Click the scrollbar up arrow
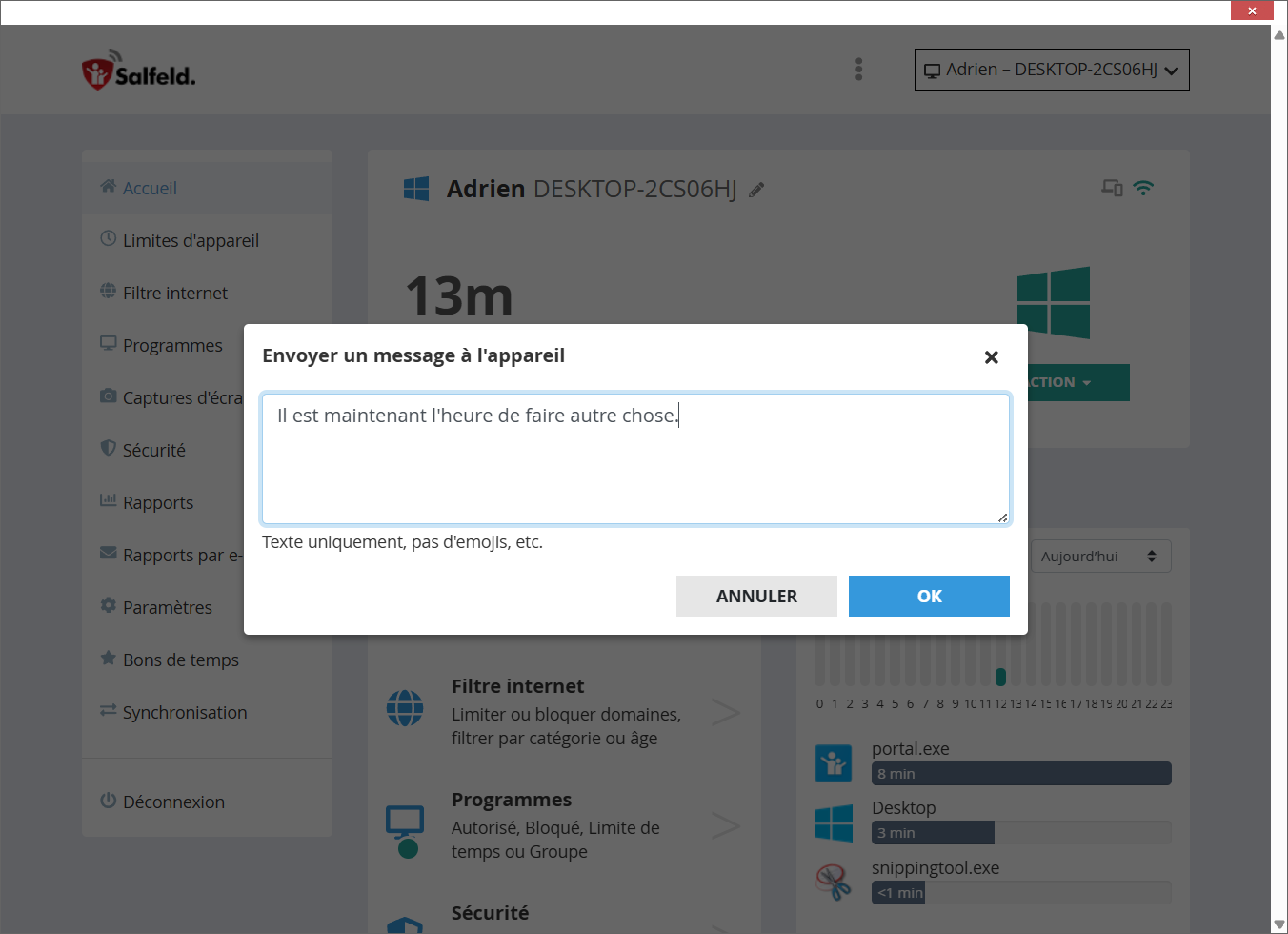Image resolution: width=1288 pixels, height=934 pixels. coord(1279,34)
